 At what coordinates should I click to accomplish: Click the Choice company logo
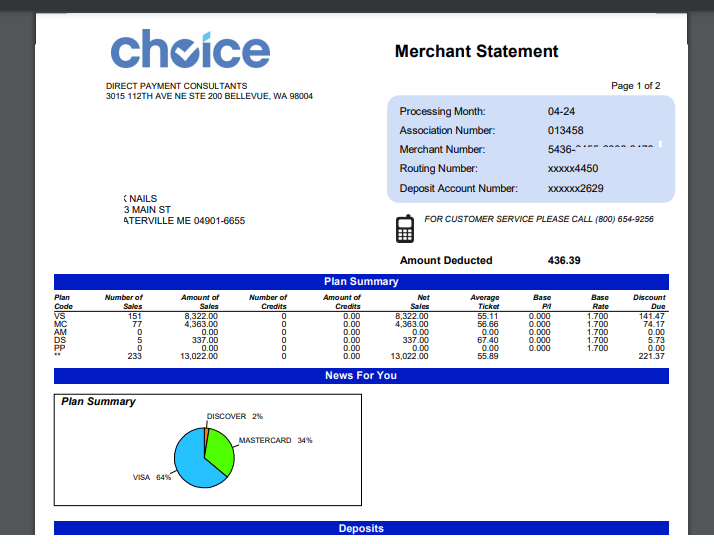(190, 51)
